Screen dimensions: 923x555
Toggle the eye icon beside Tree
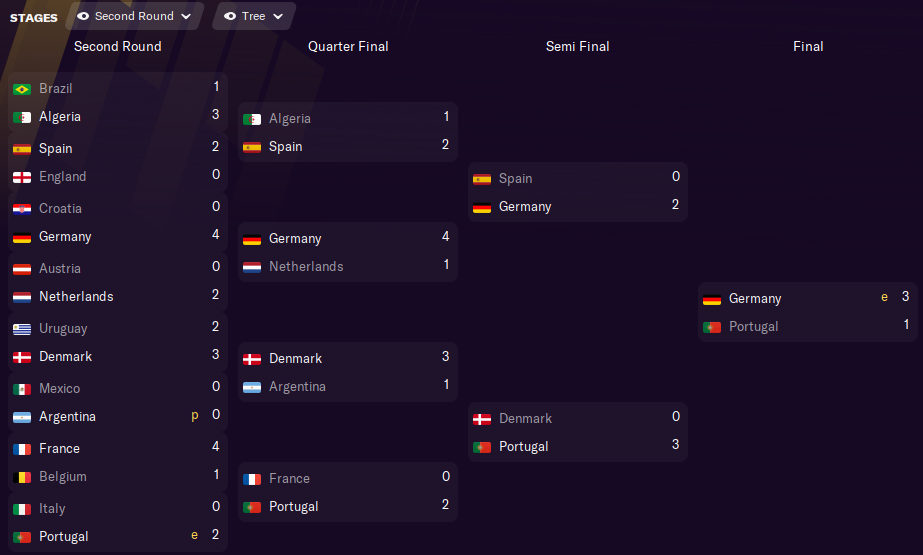click(230, 16)
